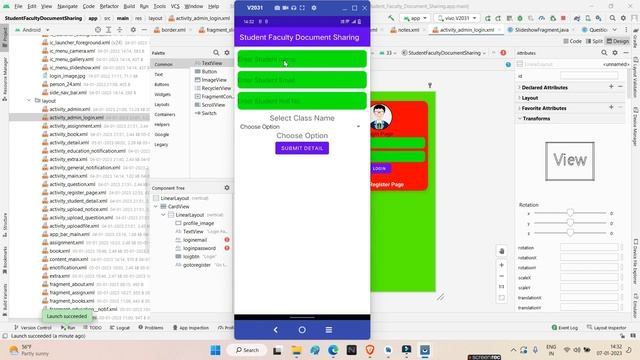Open the Refactor menu
The image size is (640, 360).
(109, 7)
